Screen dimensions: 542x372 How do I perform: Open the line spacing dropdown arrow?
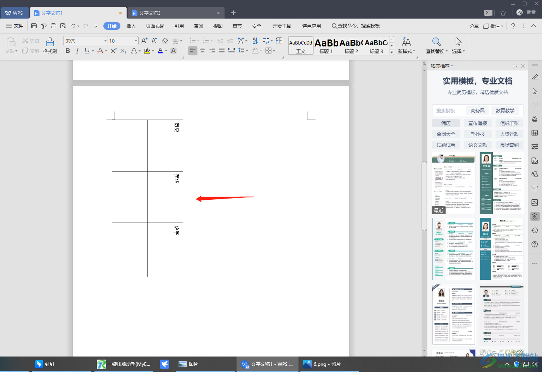click(x=247, y=51)
